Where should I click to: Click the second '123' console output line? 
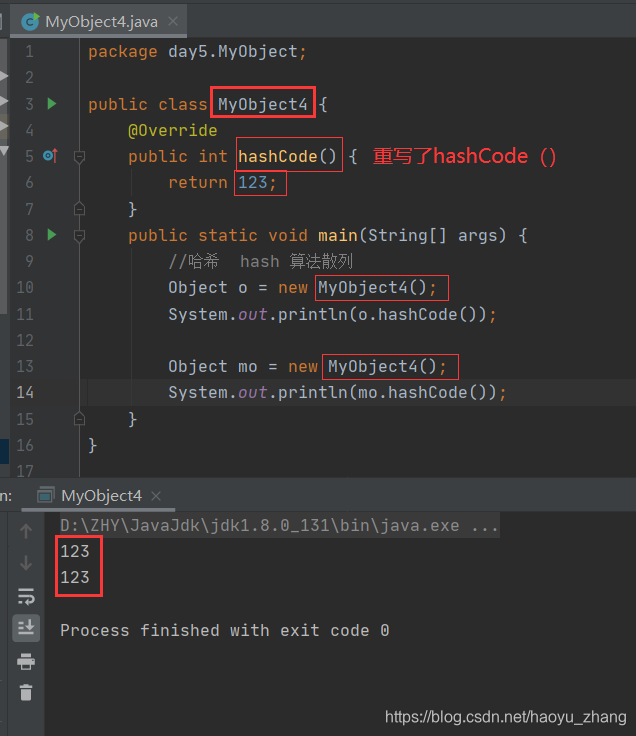coord(75,577)
